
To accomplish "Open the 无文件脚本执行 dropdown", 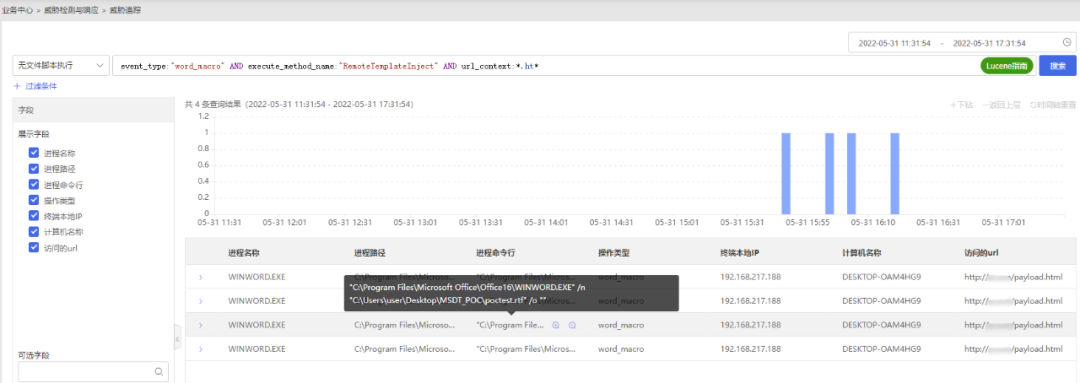I will tap(61, 65).
